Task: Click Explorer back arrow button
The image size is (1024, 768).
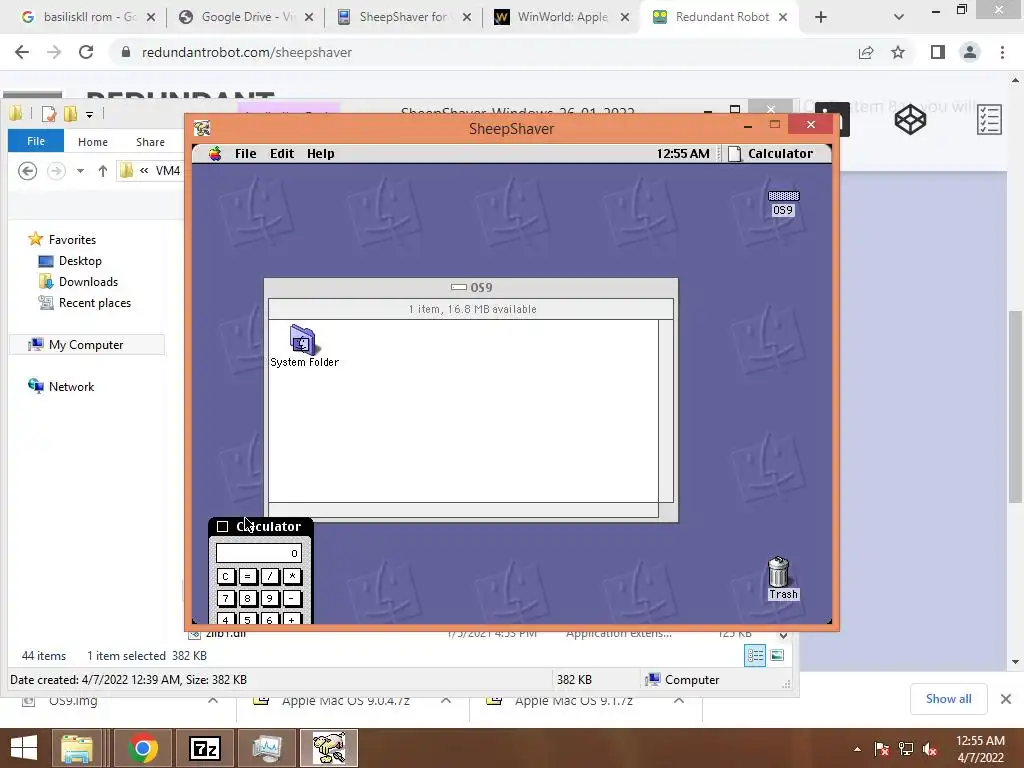Action: [x=27, y=171]
